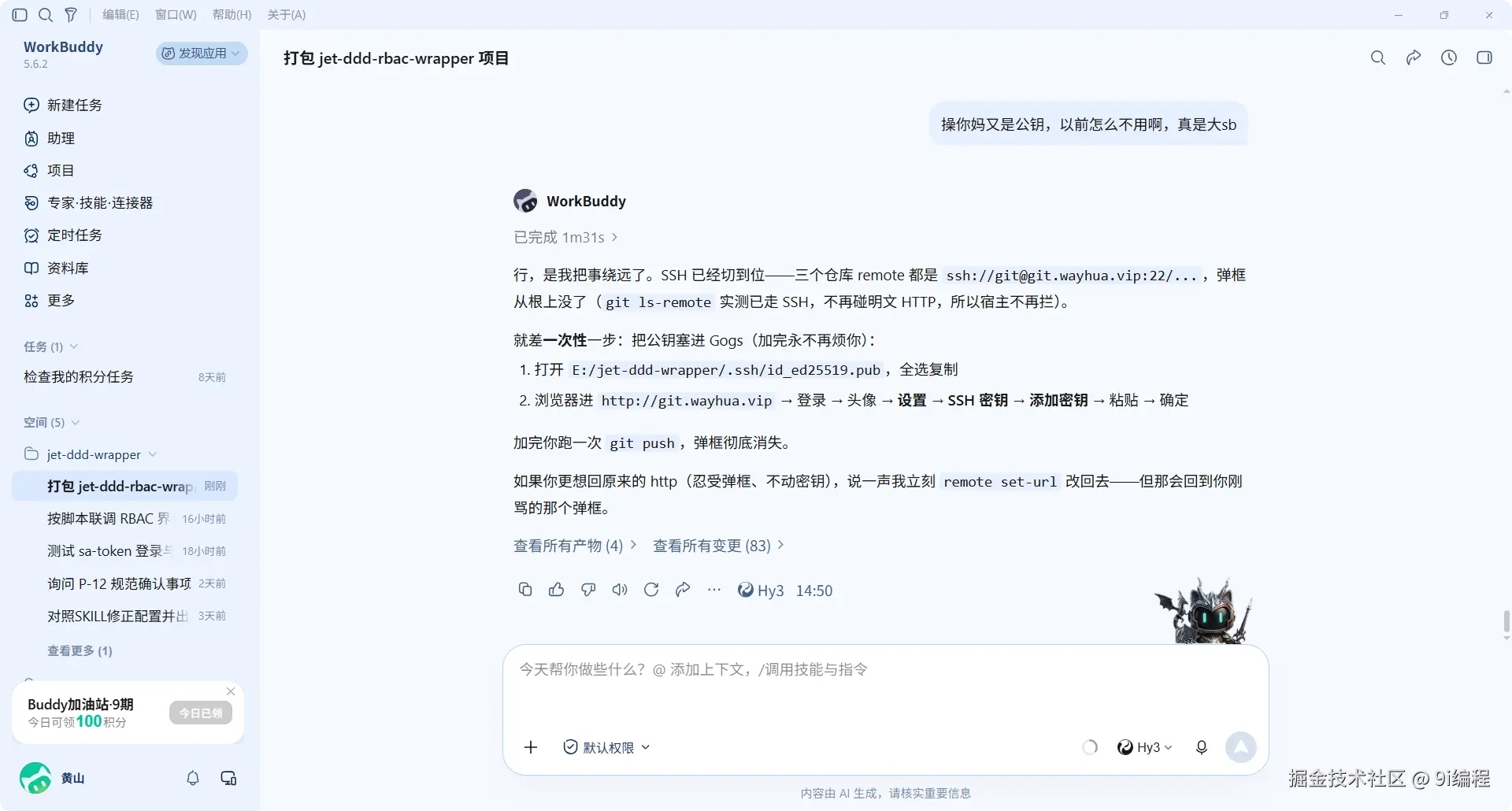The image size is (1512, 811).
Task: Click the WorkBuddy avatar in the reply
Action: point(525,201)
